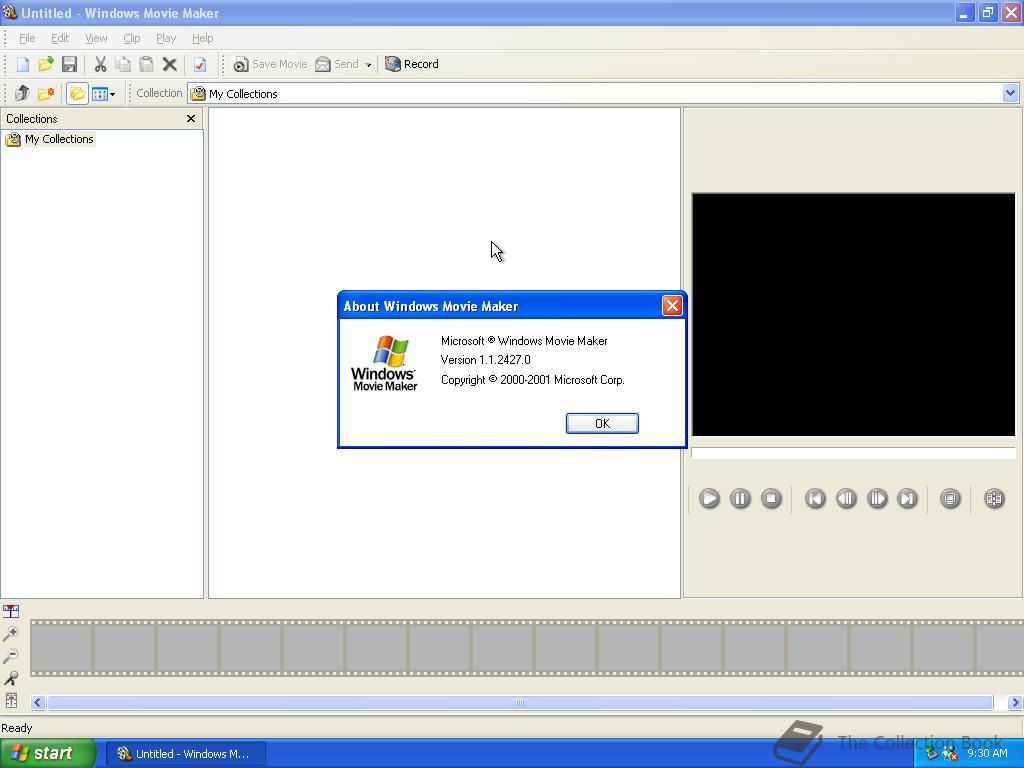1024x768 pixels.
Task: Click OK in the About dialog
Action: [x=602, y=423]
